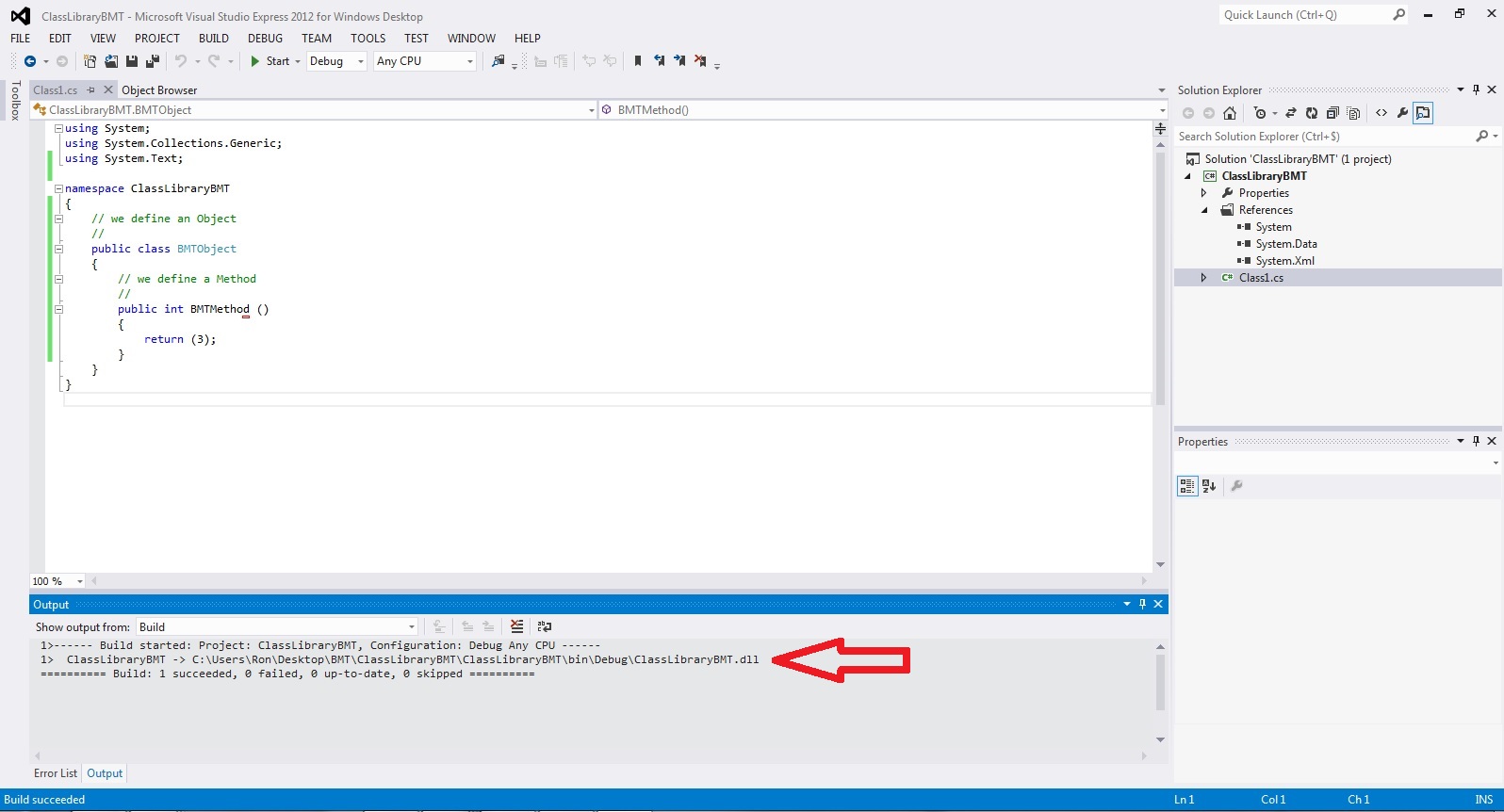Toggle a bookmark on the current line

(x=638, y=61)
